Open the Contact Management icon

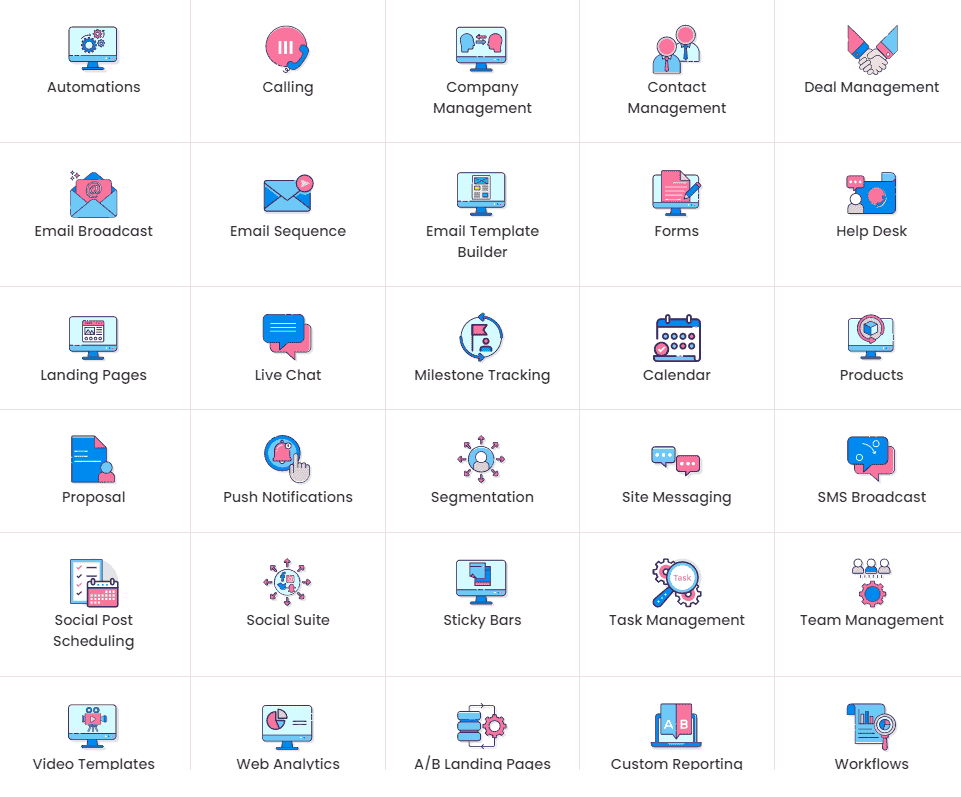coord(676,47)
